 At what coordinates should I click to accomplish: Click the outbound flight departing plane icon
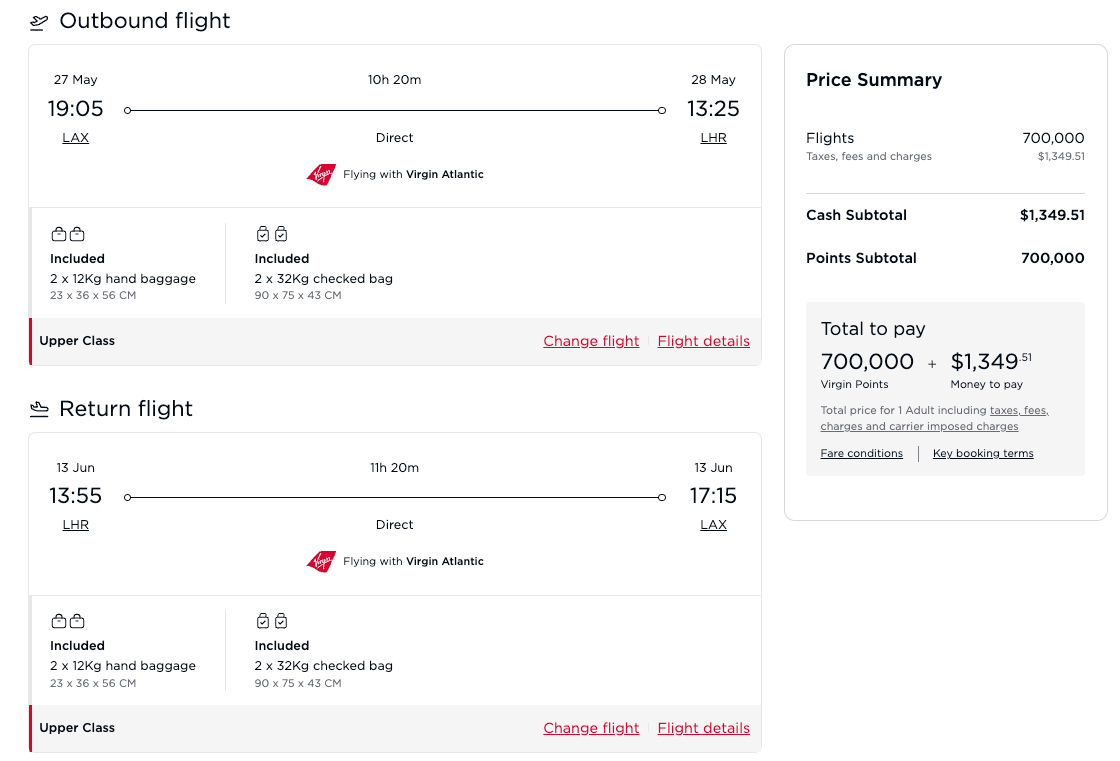(39, 21)
